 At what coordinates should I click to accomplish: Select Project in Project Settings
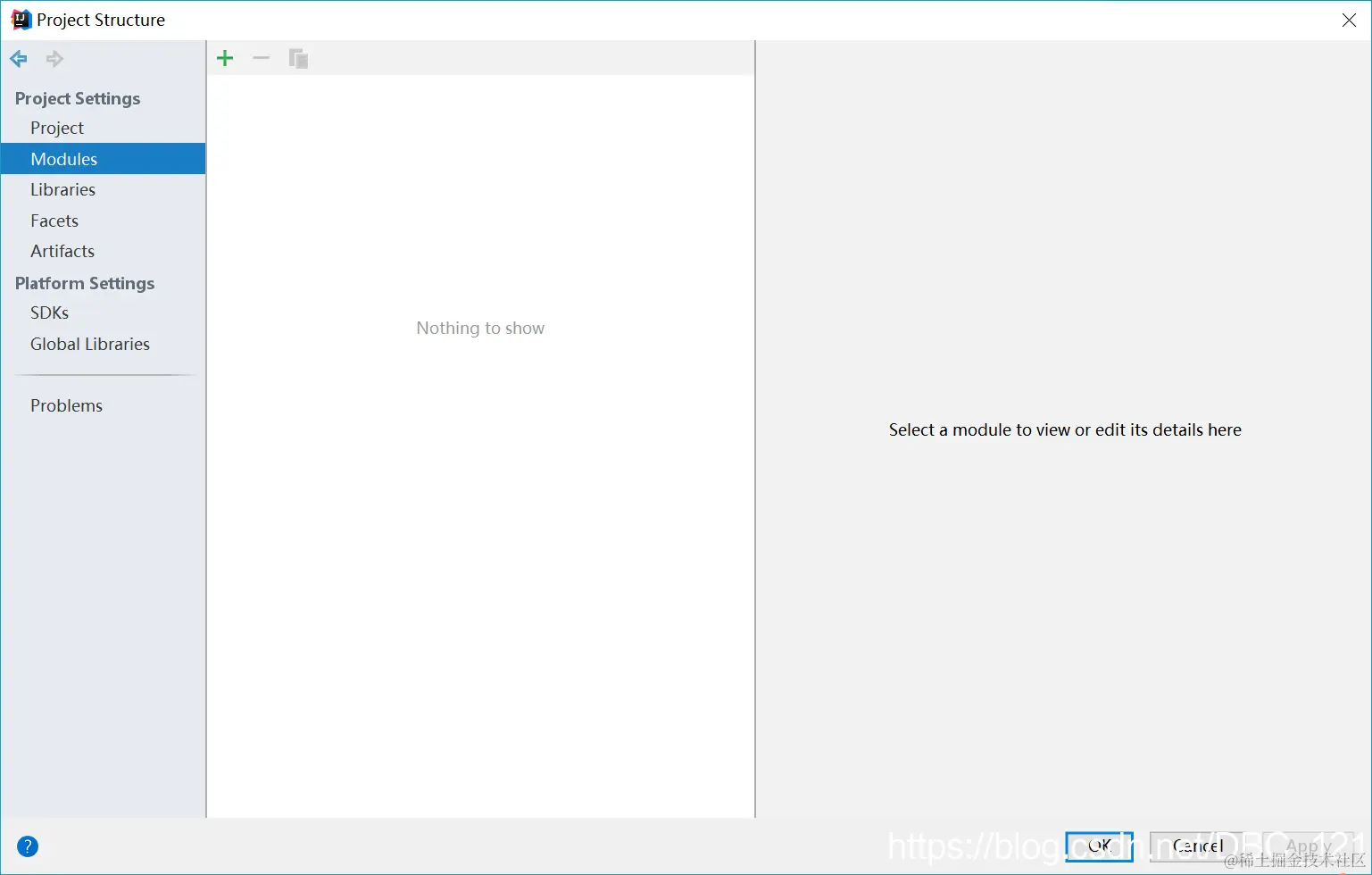point(103,128)
